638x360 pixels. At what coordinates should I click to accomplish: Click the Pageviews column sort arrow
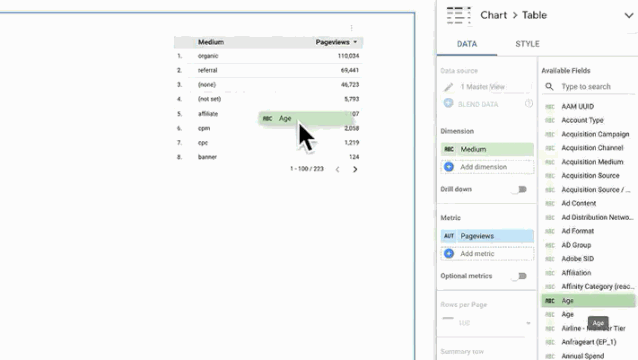tap(355, 42)
